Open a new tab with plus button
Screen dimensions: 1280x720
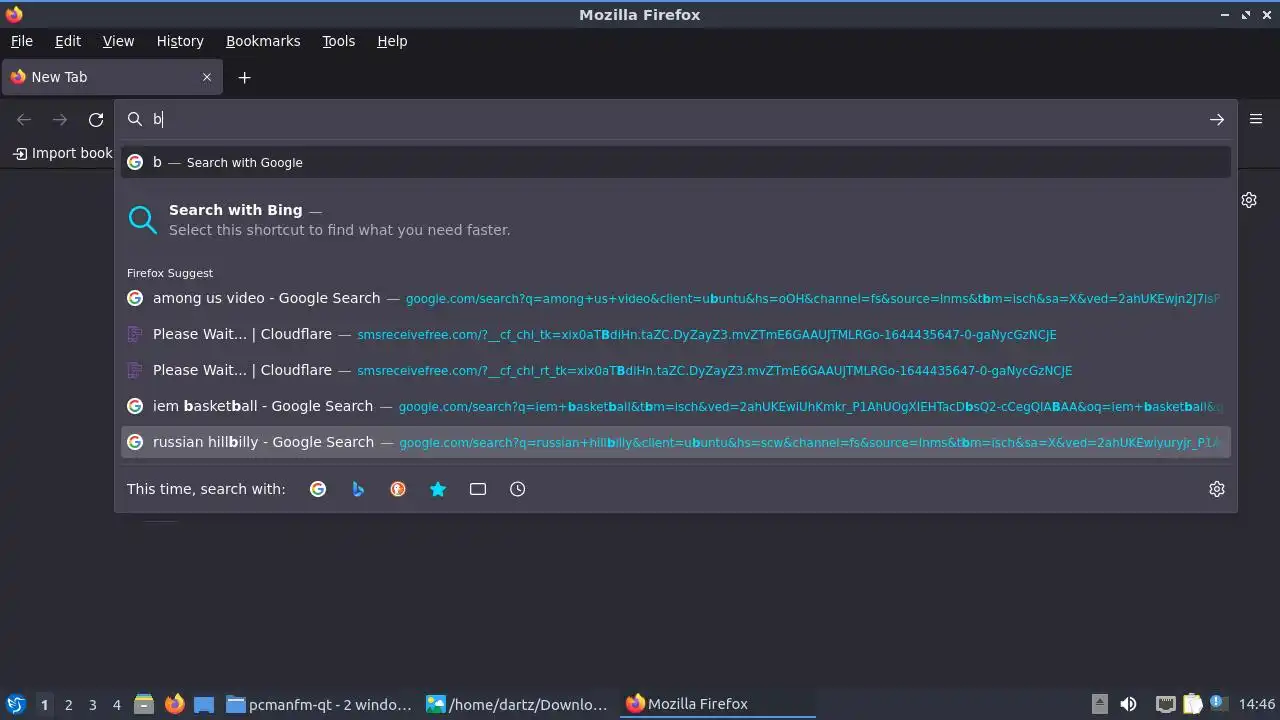coord(244,77)
